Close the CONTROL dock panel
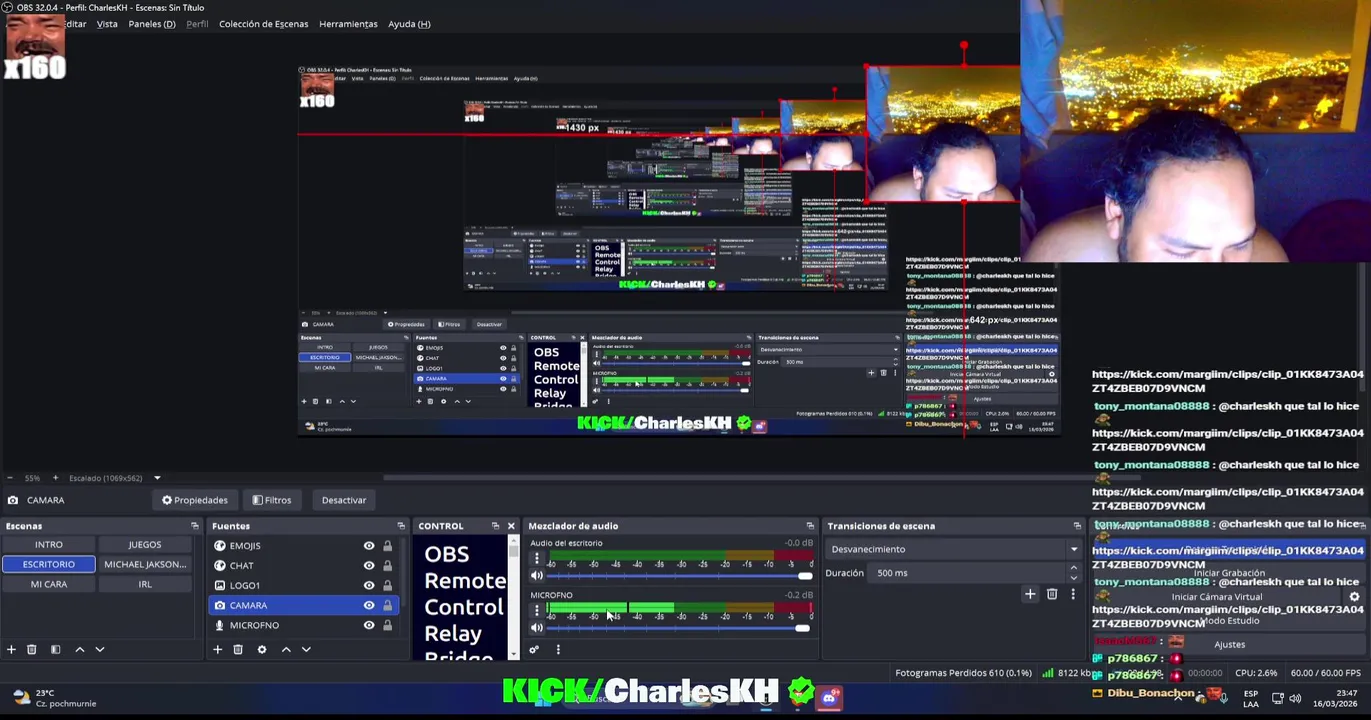Viewport: 1371px width, 720px height. tap(511, 526)
